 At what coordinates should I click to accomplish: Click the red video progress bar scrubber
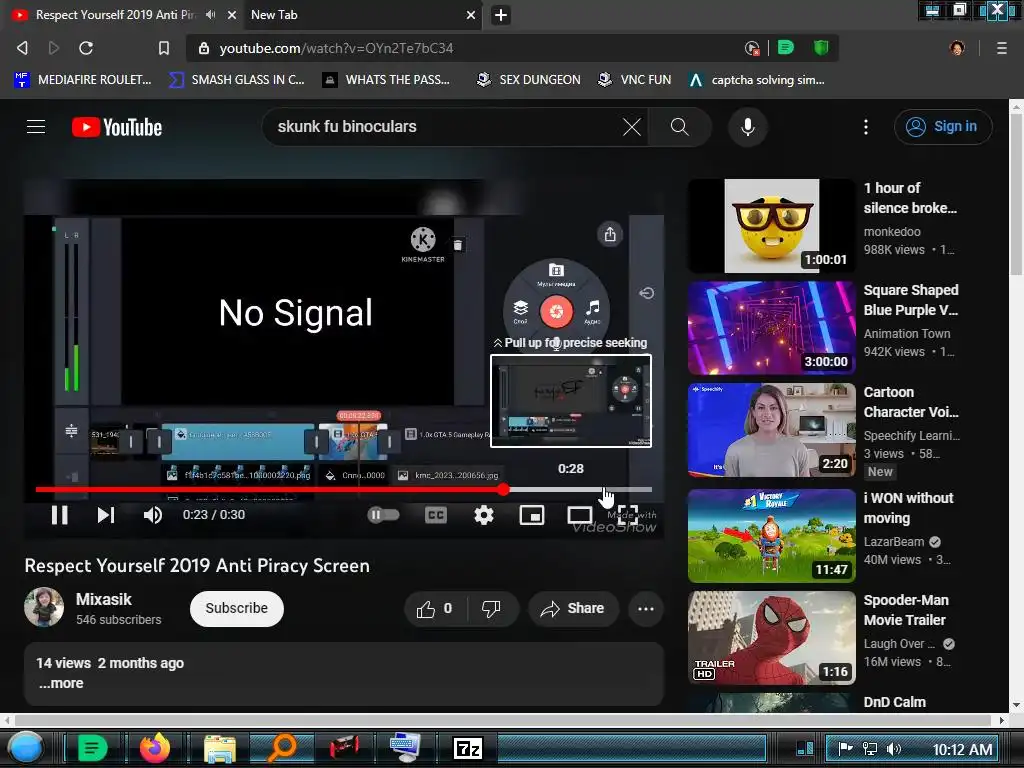[503, 489]
